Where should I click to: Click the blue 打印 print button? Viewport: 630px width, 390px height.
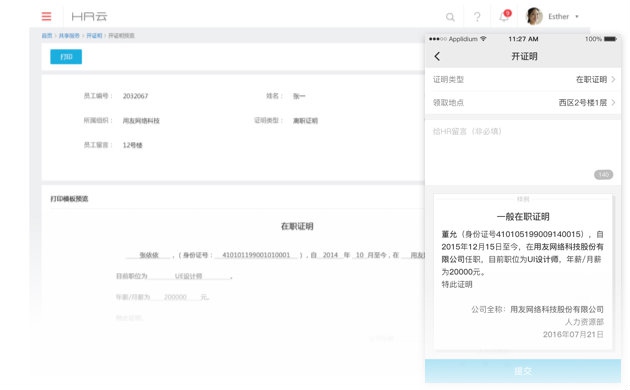point(66,57)
